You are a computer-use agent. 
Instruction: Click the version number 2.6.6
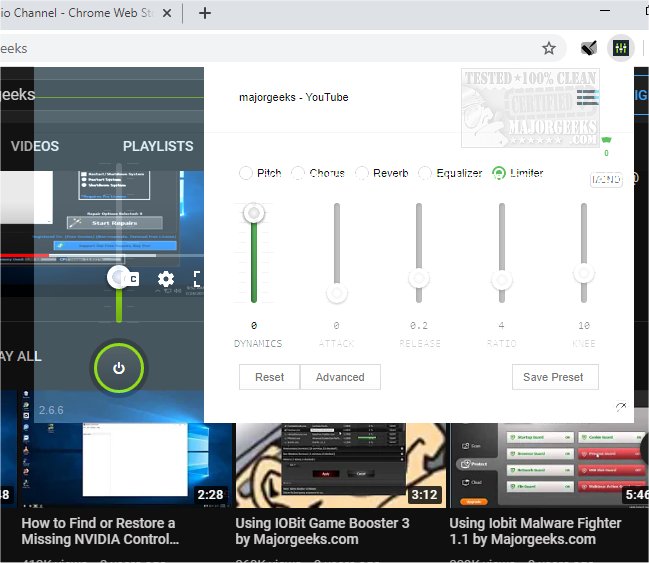pos(51,410)
